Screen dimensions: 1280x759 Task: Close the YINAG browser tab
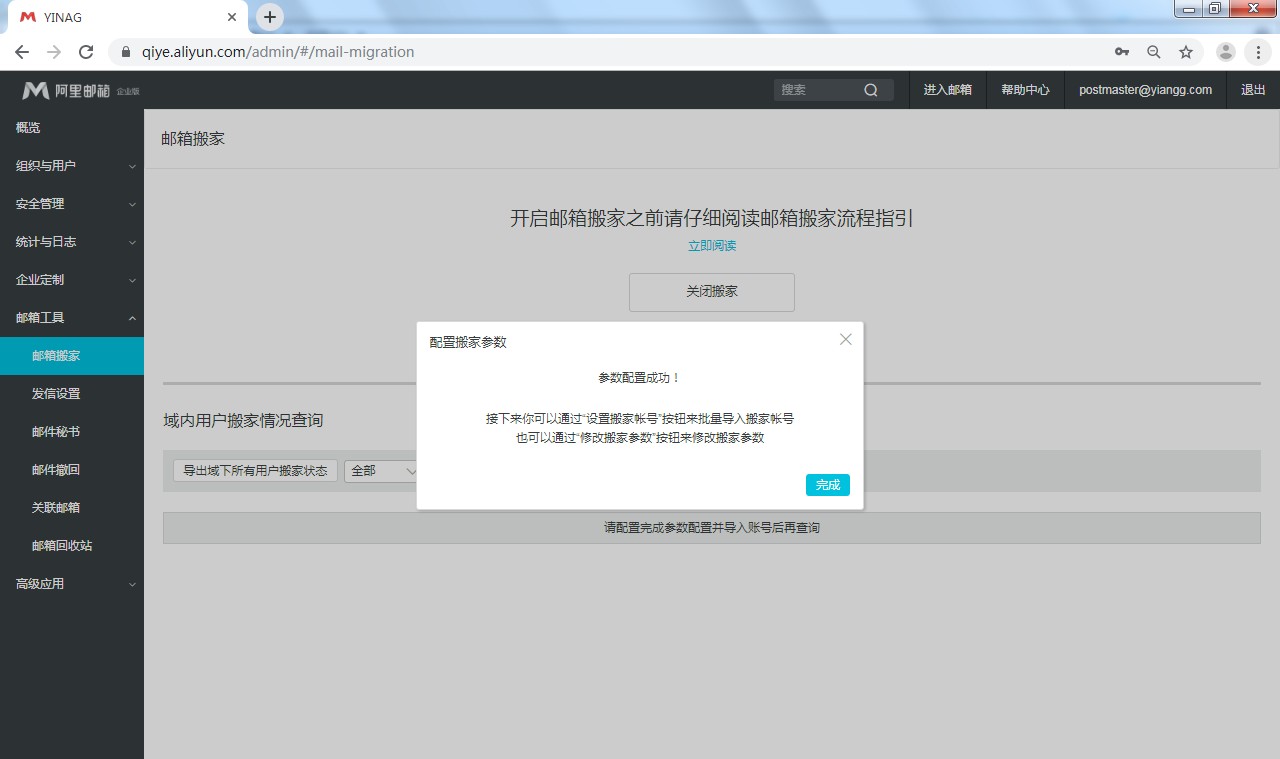pos(232,17)
